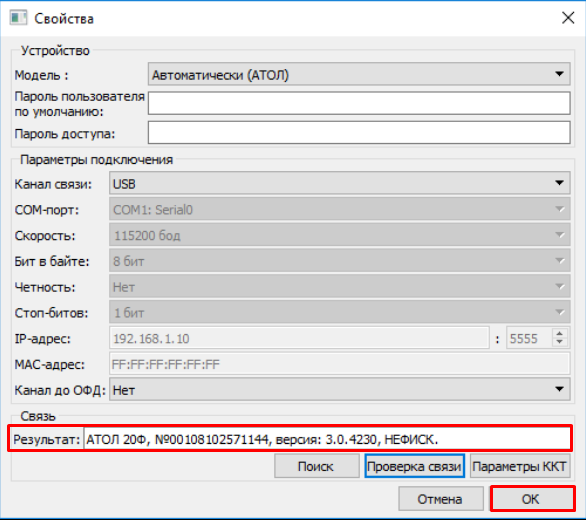
Task: Click the Поиск button
Action: click(317, 466)
